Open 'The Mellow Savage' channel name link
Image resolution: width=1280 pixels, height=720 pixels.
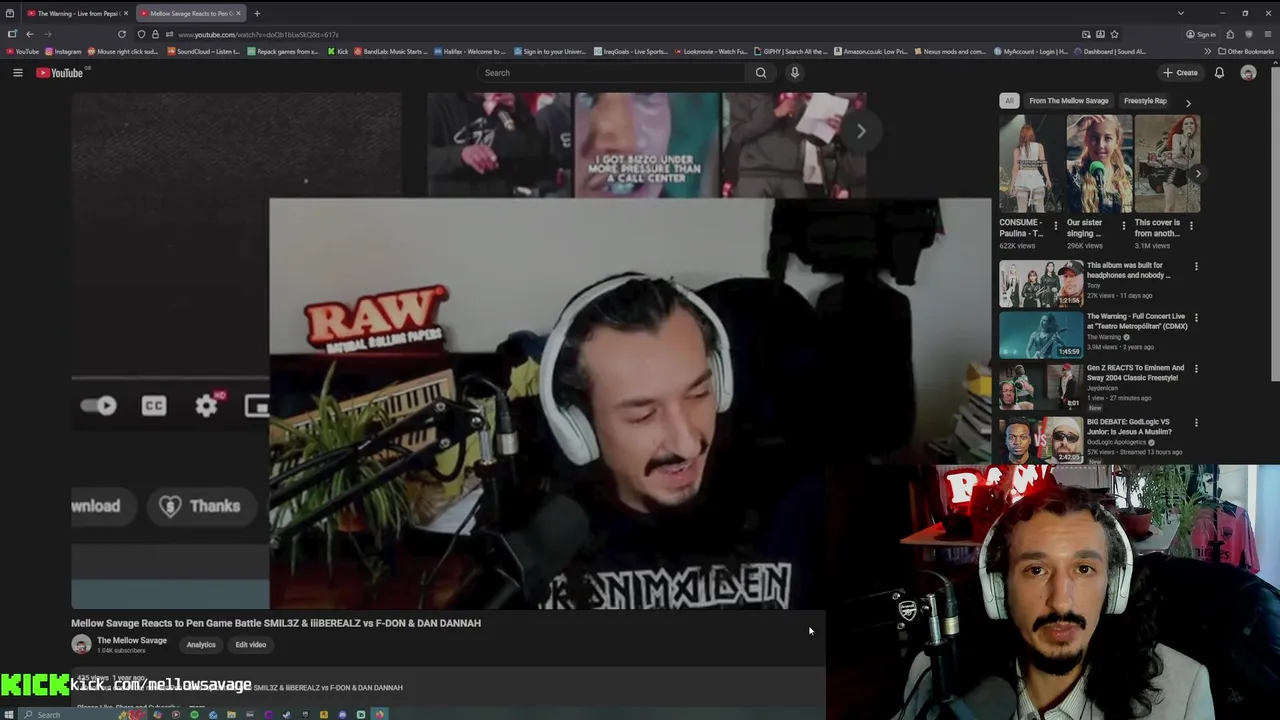click(132, 640)
